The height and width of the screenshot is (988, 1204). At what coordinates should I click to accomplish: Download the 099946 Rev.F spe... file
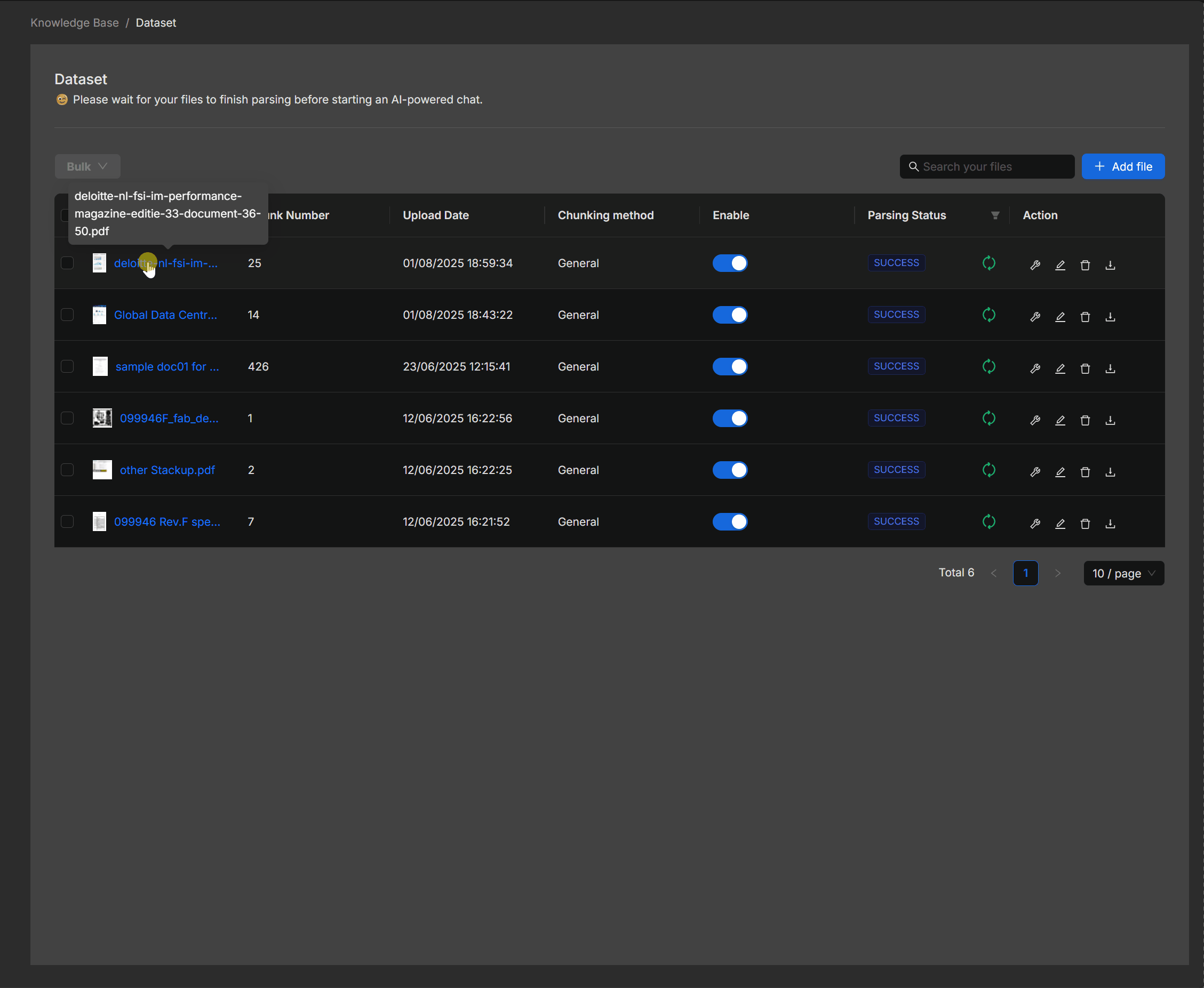click(x=1111, y=524)
